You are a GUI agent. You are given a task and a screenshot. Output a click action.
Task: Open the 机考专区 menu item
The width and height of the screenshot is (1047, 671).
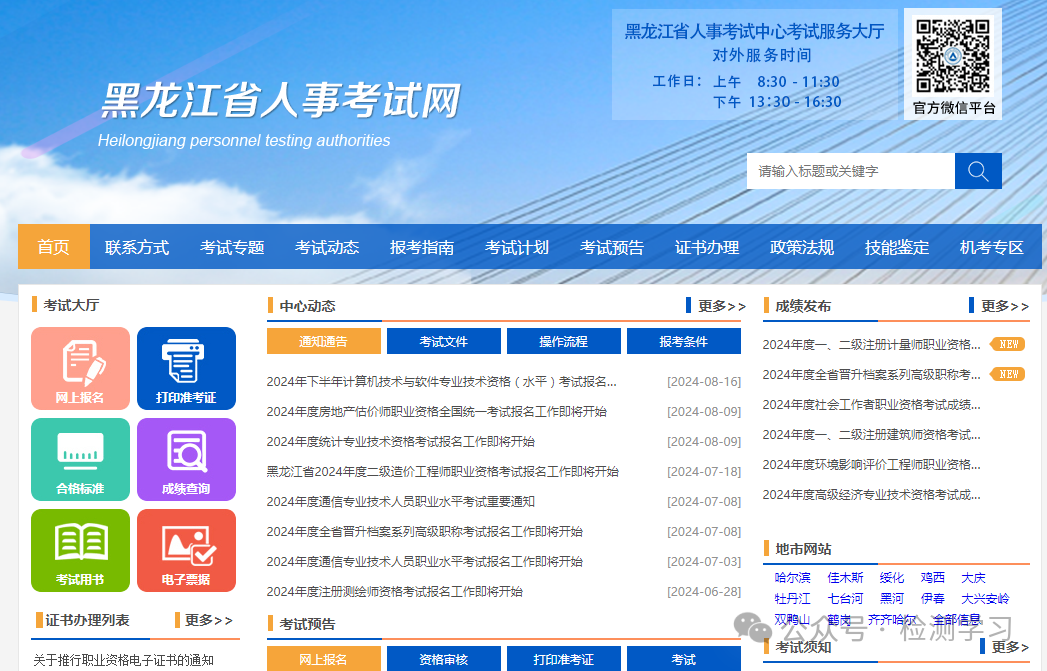[991, 247]
